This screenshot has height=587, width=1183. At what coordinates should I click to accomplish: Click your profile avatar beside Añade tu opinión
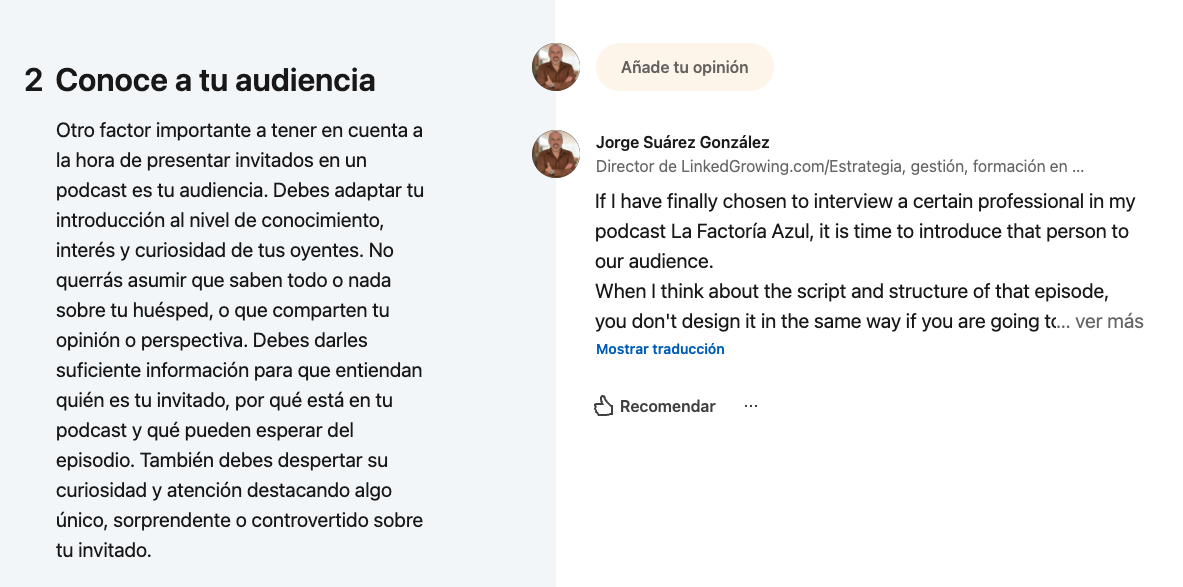[x=556, y=68]
